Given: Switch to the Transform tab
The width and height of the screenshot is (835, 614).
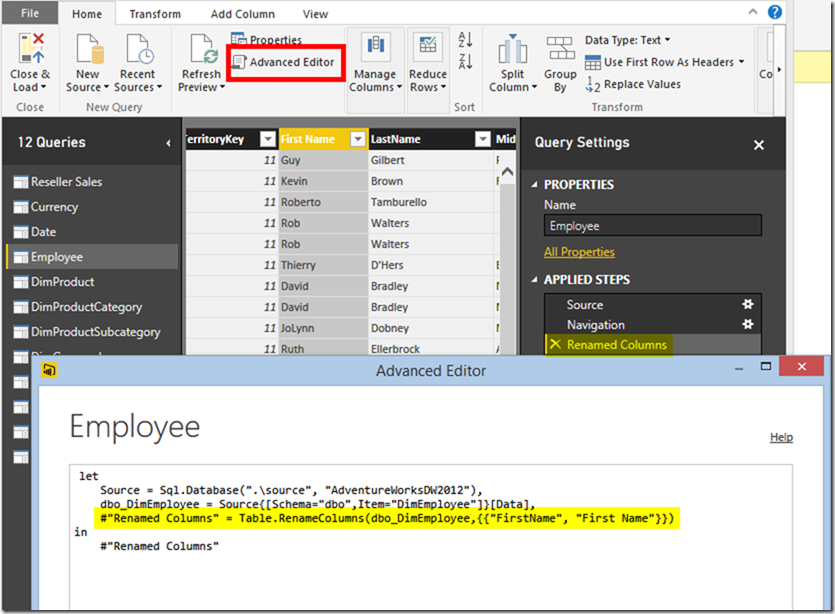Looking at the screenshot, I should [x=155, y=14].
